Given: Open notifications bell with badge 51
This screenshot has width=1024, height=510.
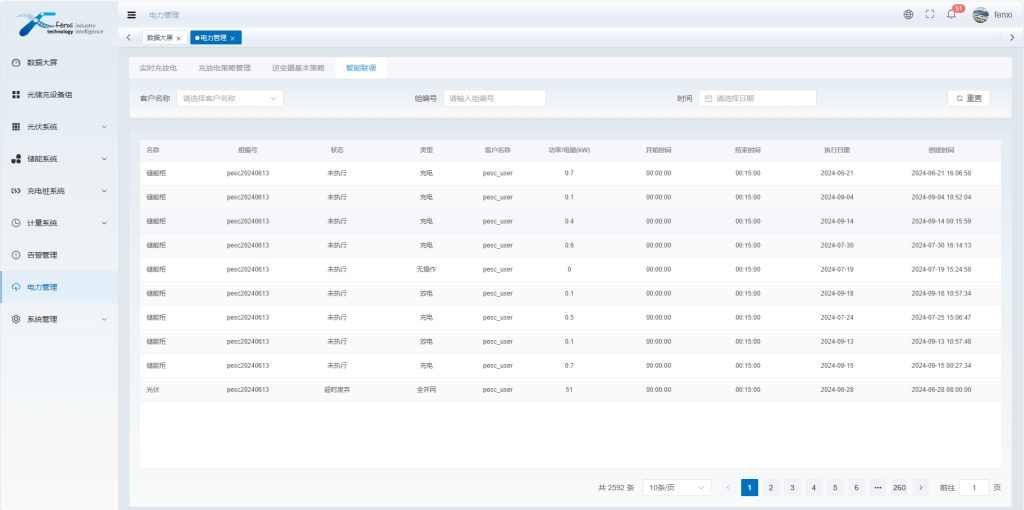Looking at the screenshot, I should tap(951, 15).
